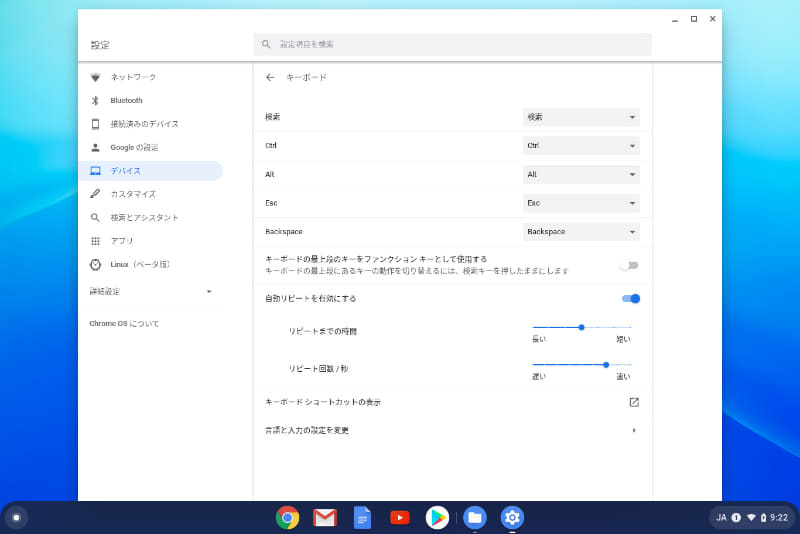Screen dimensions: 800x534
Task: Click the Google settings person icon
Action: click(x=95, y=147)
